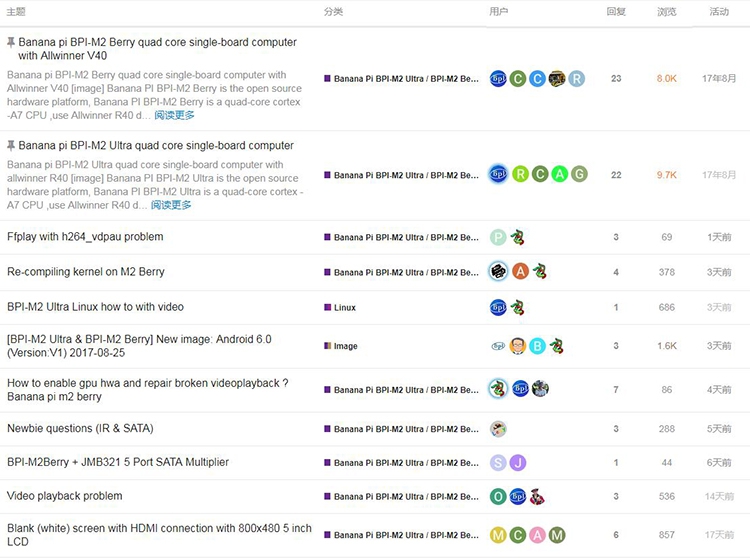
Task: Open category tag in Newbie questions row
Action: 401,429
